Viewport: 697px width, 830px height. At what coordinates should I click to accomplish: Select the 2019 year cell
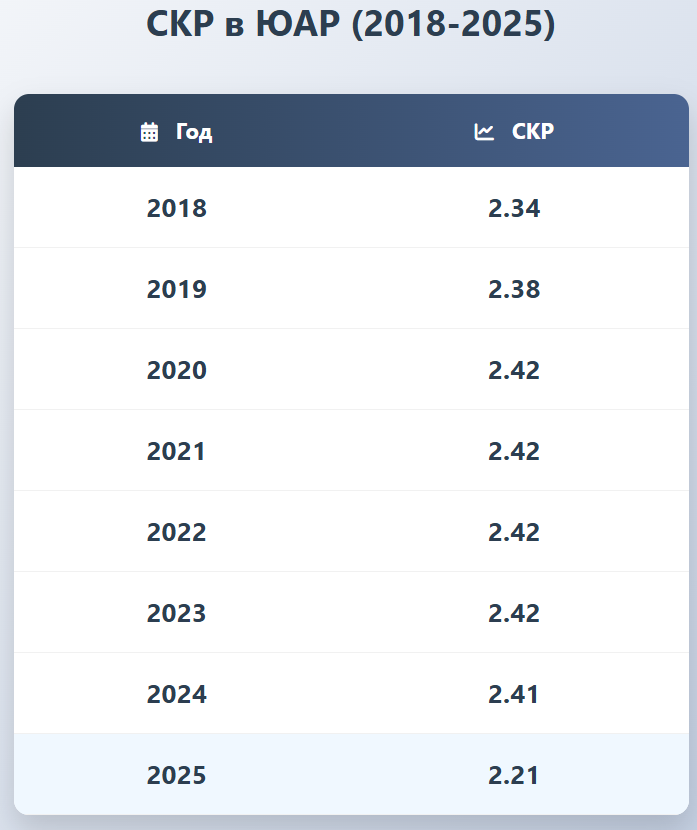pyautogui.click(x=177, y=289)
